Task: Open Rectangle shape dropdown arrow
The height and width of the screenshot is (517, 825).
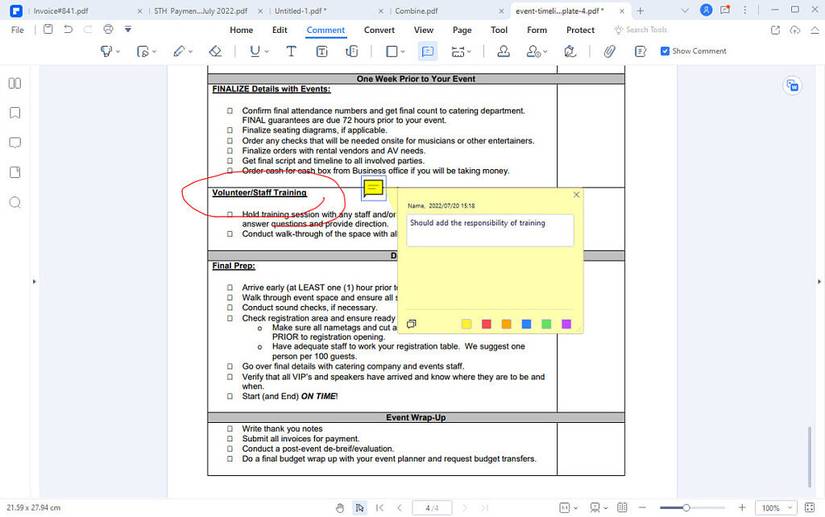Action: (403, 52)
